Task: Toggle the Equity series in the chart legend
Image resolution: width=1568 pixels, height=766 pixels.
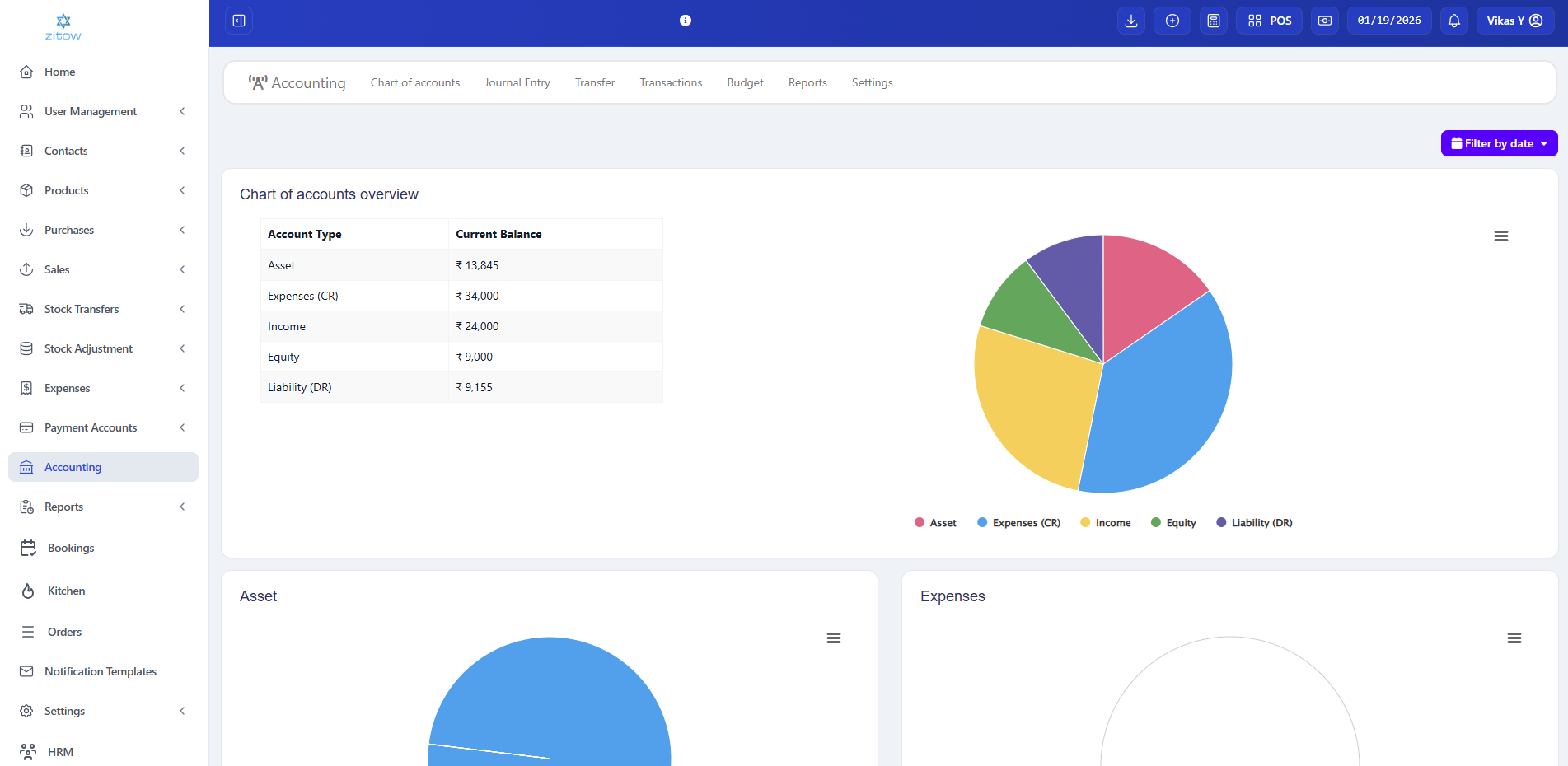Action: pyautogui.click(x=1173, y=521)
